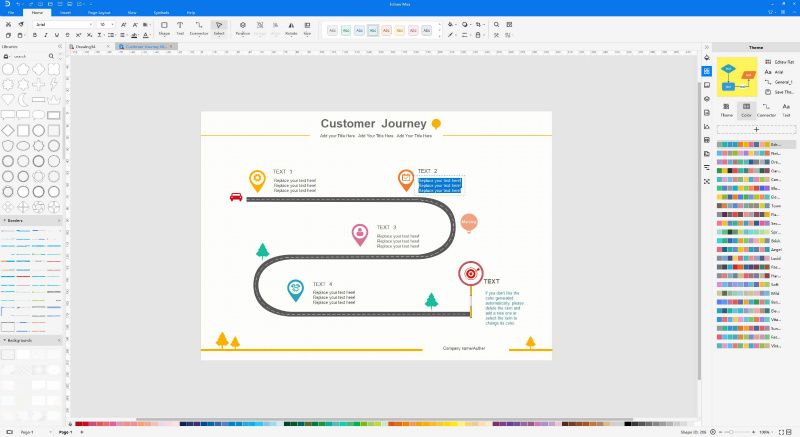Viewport: 800px width, 437px height.
Task: Open the Rotate options
Action: pos(291,28)
